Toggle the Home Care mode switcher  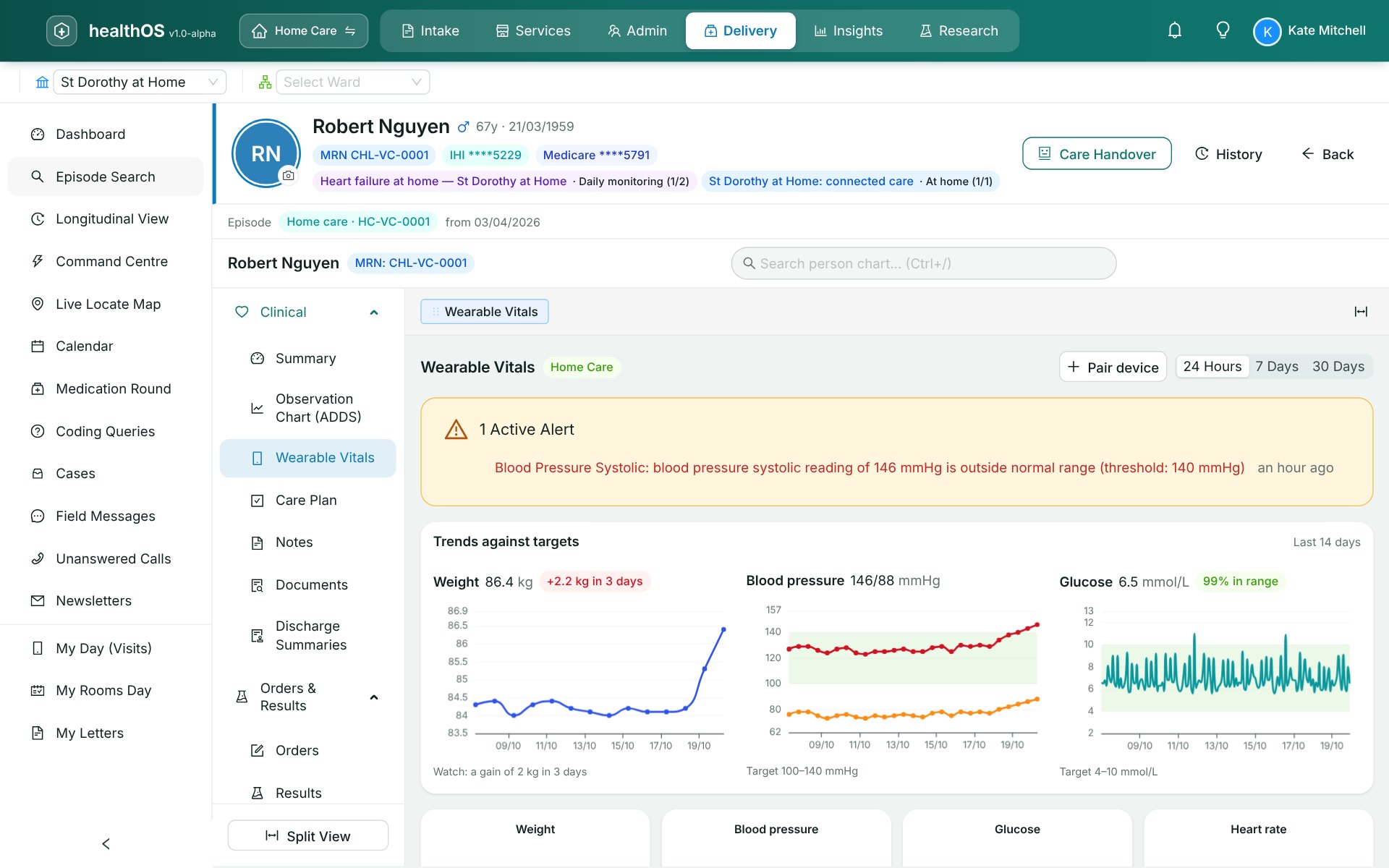tap(304, 31)
